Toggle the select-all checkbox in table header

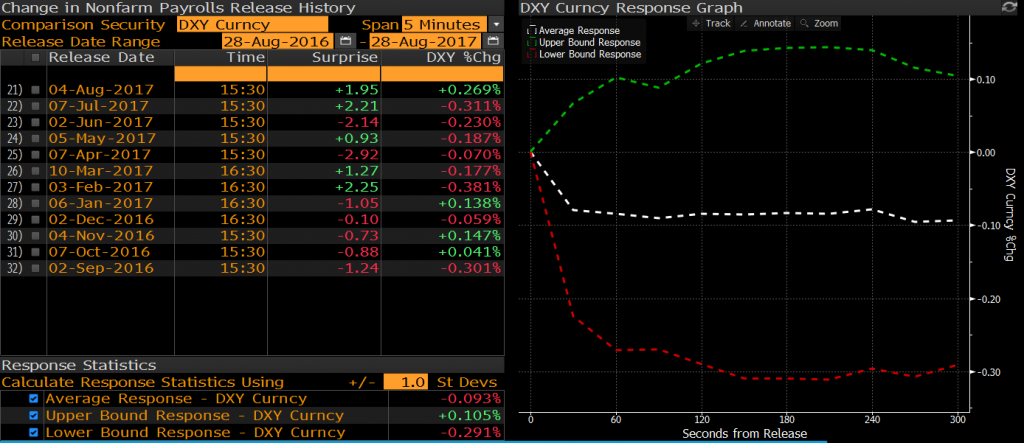point(35,57)
